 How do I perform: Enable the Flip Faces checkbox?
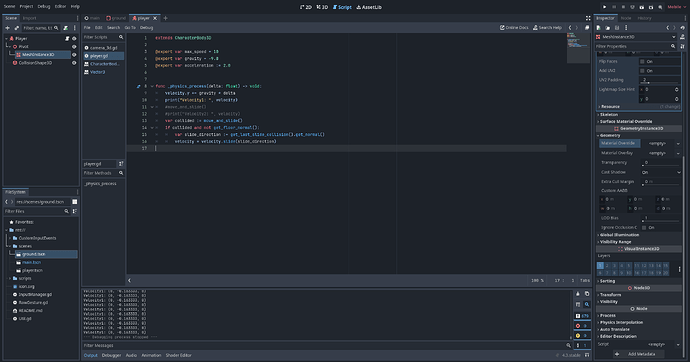pos(642,62)
